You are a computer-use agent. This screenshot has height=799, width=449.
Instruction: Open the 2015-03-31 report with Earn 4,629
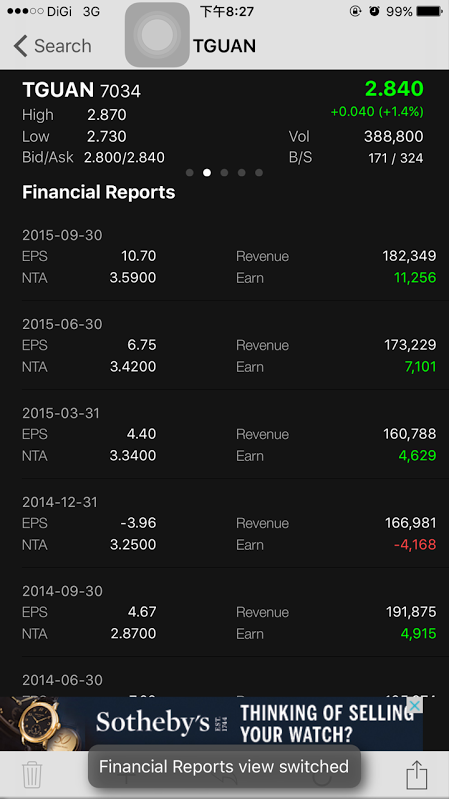click(229, 435)
